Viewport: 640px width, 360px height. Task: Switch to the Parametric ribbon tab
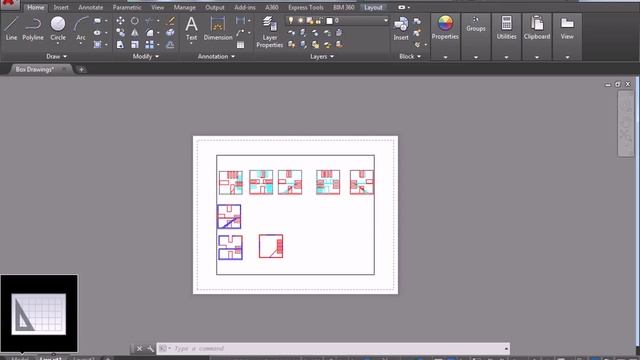point(127,7)
